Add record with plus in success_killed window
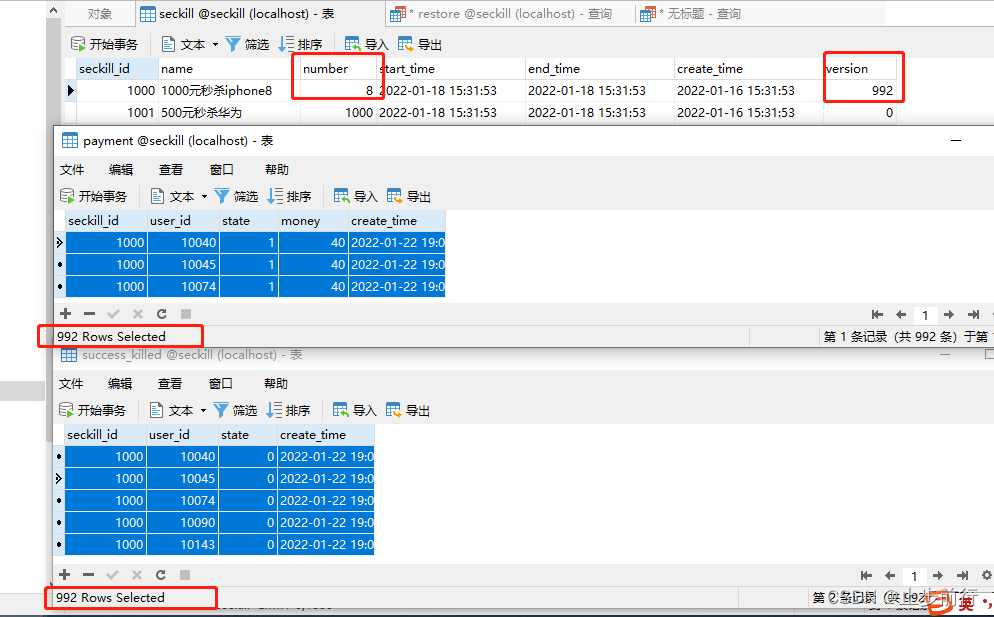Screen dimensions: 994x617 [x=64, y=575]
